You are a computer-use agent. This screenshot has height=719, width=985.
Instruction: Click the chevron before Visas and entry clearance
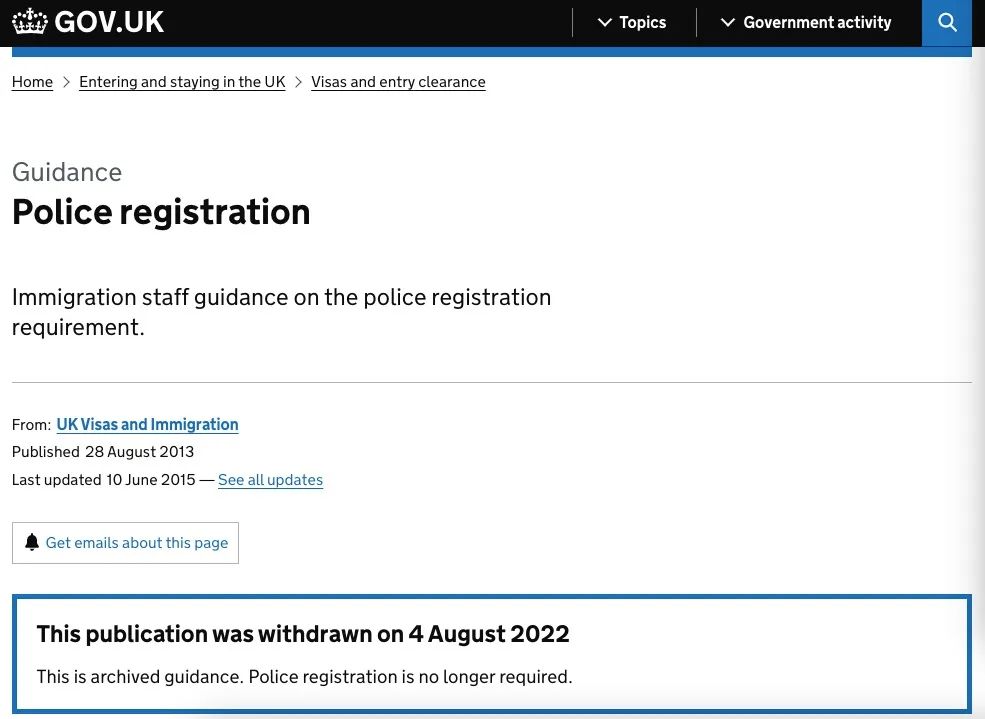point(298,82)
